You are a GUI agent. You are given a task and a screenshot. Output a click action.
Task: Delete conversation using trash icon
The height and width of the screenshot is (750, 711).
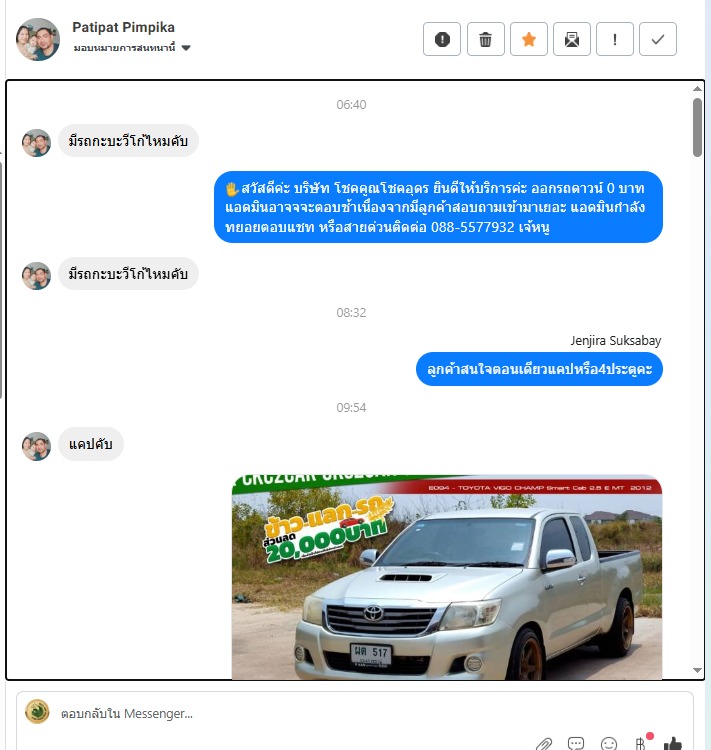[x=485, y=39]
